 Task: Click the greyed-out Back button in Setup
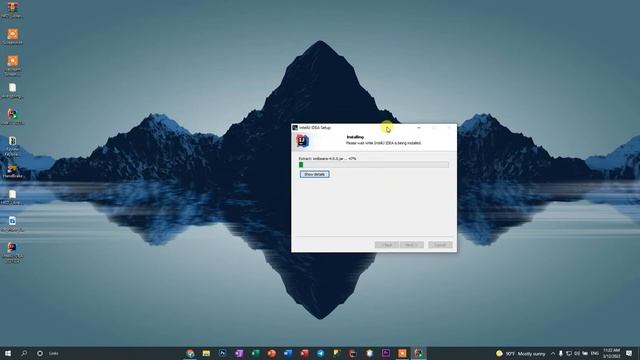point(387,245)
